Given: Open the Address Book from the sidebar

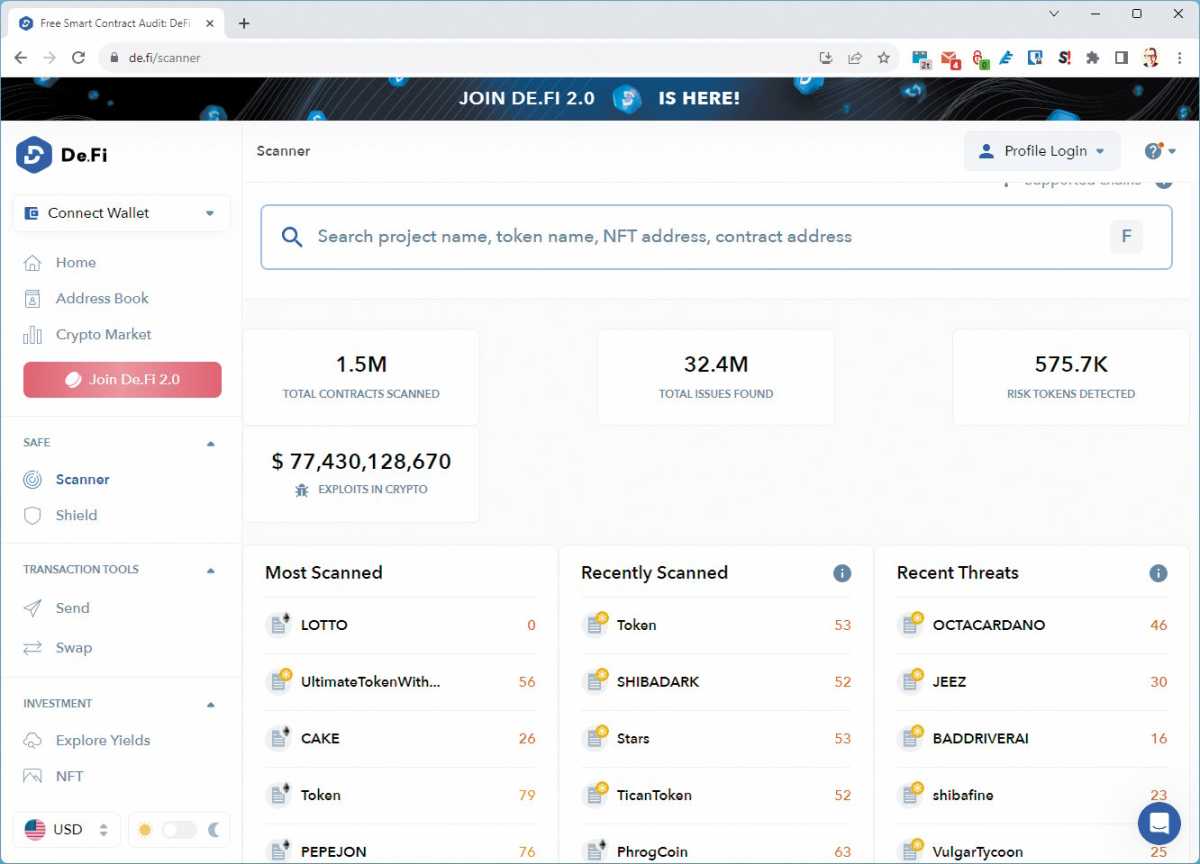Looking at the screenshot, I should tap(34, 298).
